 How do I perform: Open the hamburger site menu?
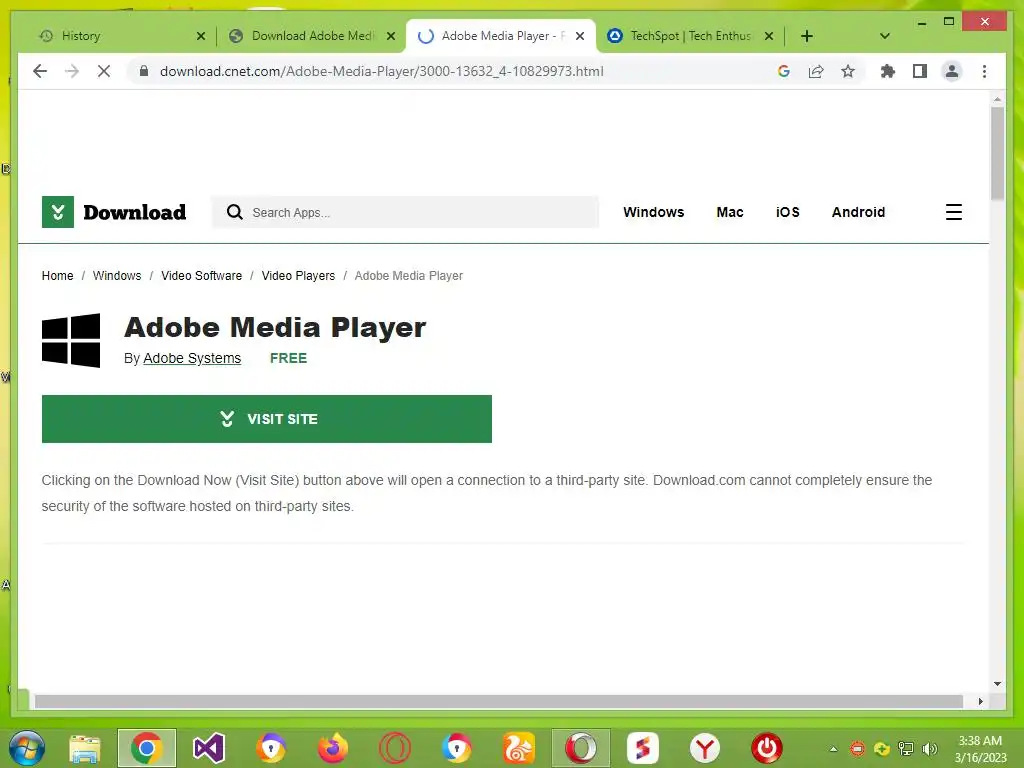coord(953,212)
